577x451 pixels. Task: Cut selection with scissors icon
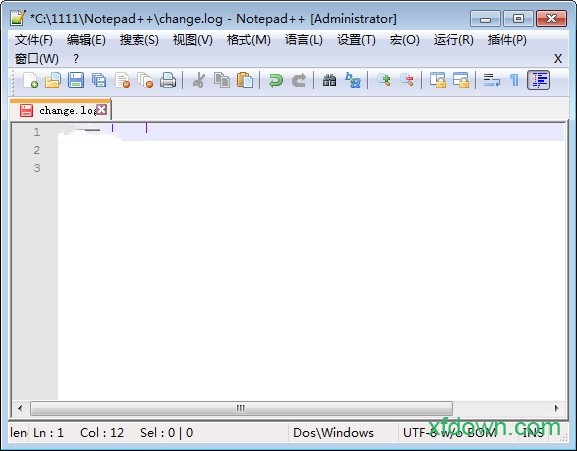pyautogui.click(x=199, y=80)
